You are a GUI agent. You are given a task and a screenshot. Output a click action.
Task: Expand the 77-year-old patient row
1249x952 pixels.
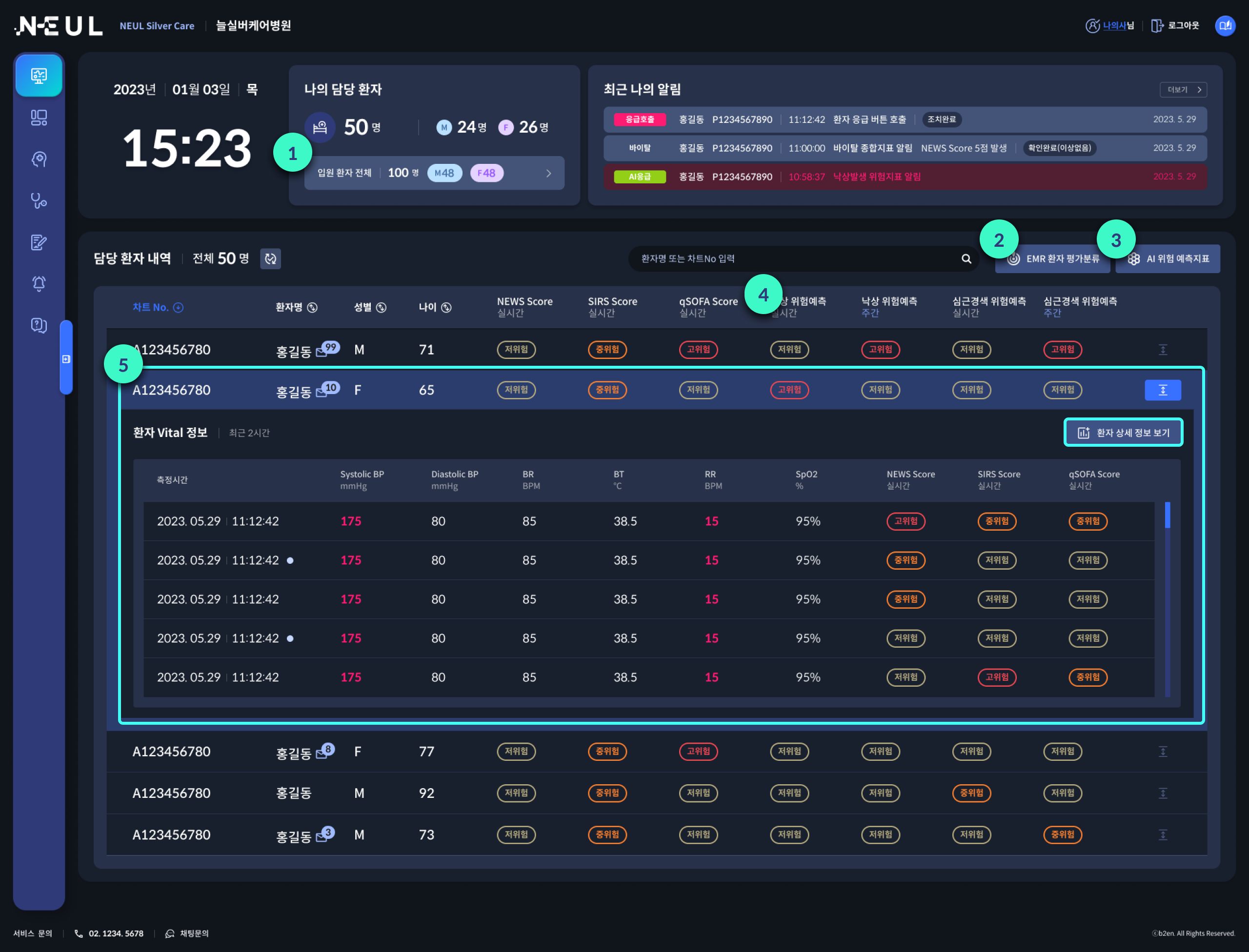(x=1162, y=752)
